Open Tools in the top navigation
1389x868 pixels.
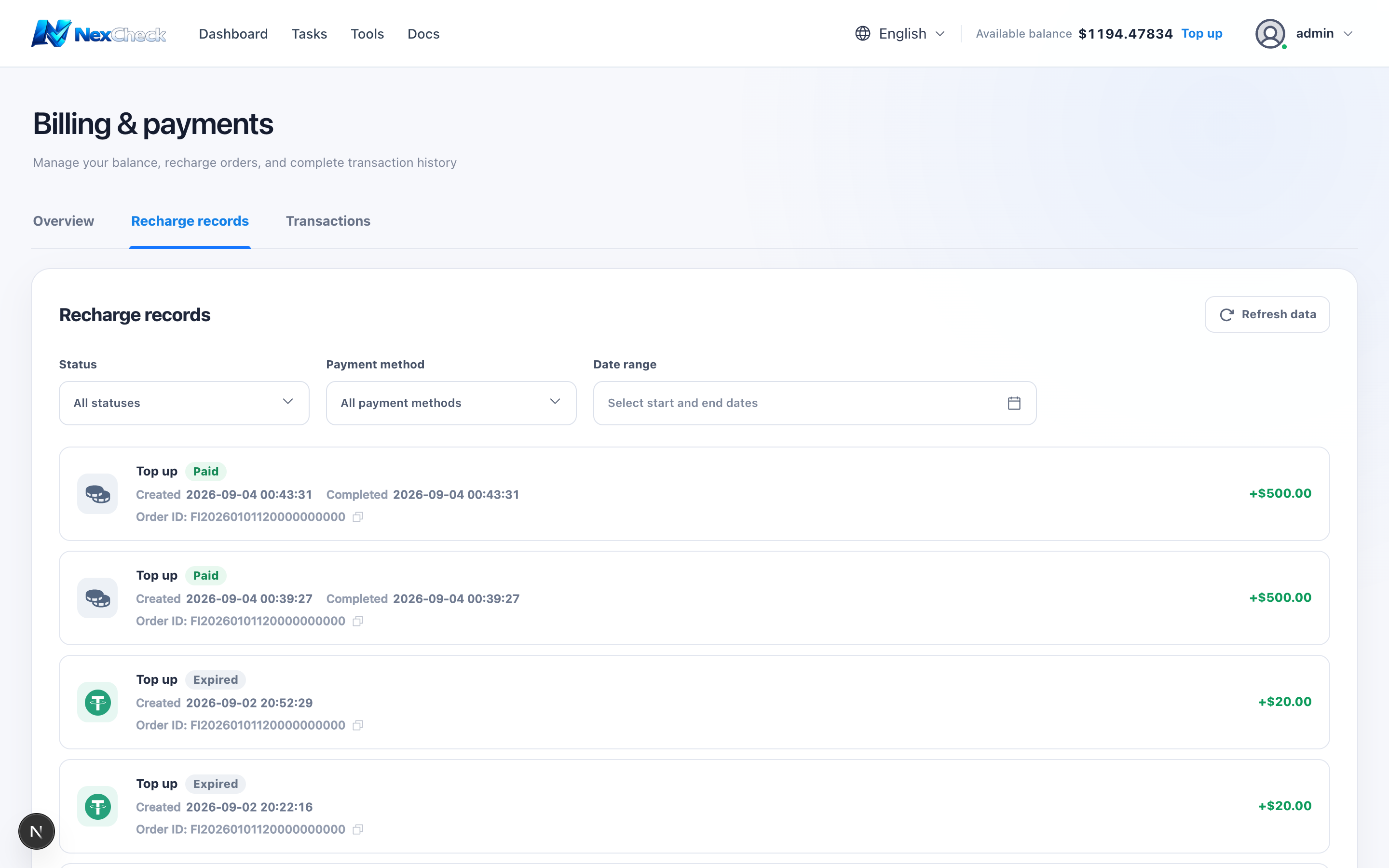coord(368,34)
